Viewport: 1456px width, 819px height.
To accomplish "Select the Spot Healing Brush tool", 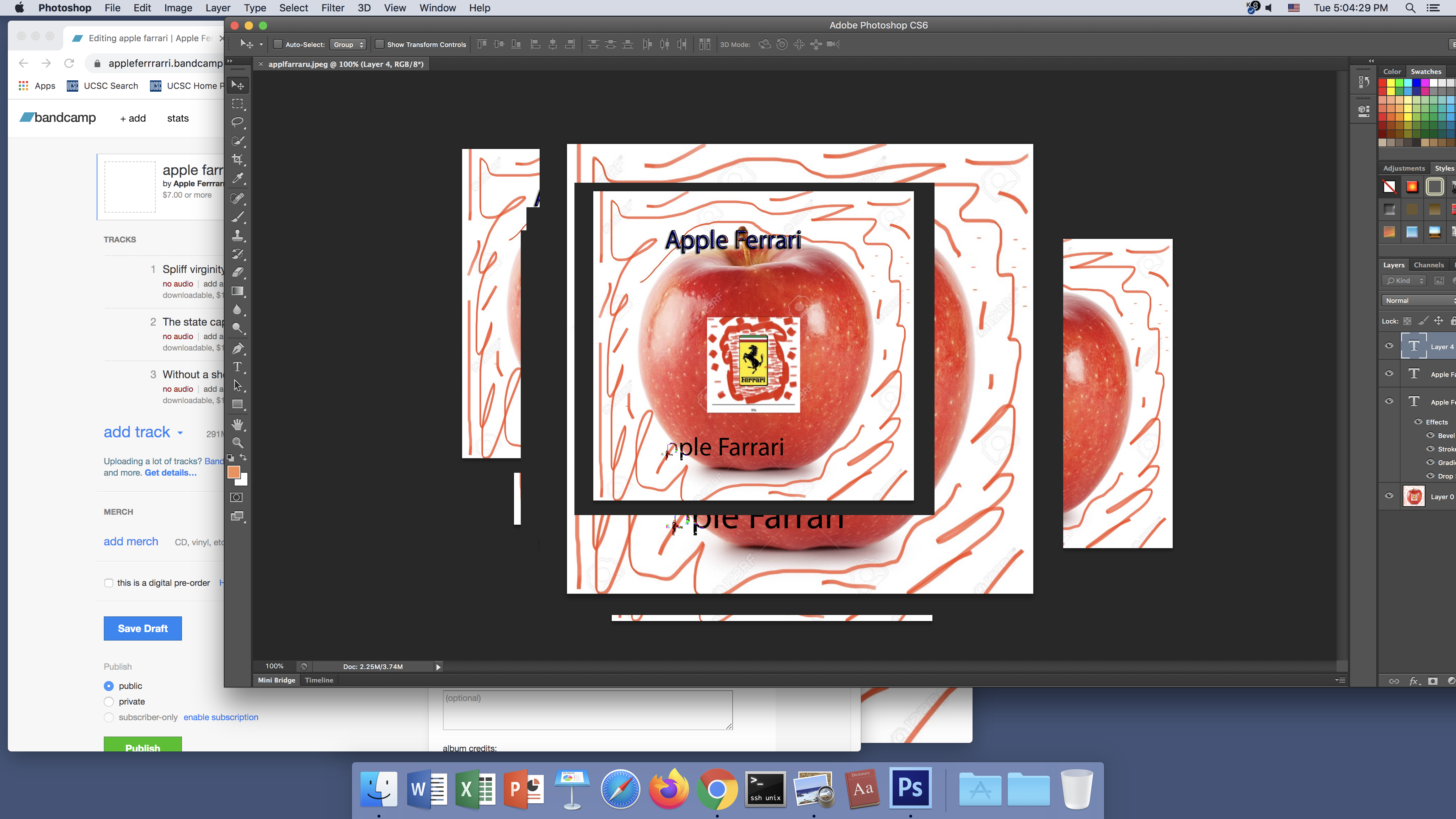I will click(x=237, y=198).
